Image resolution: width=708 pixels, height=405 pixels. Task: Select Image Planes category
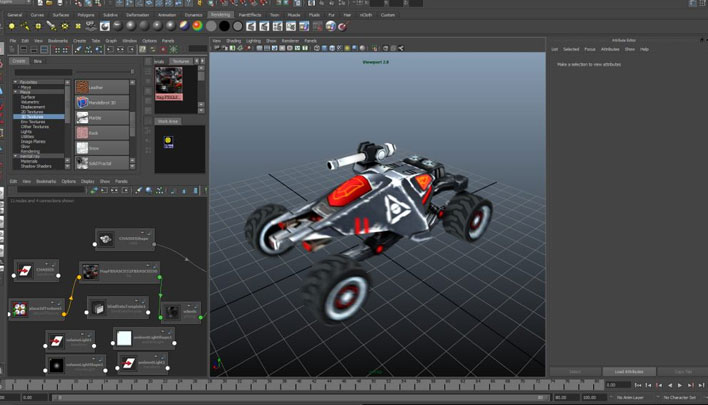click(33, 142)
